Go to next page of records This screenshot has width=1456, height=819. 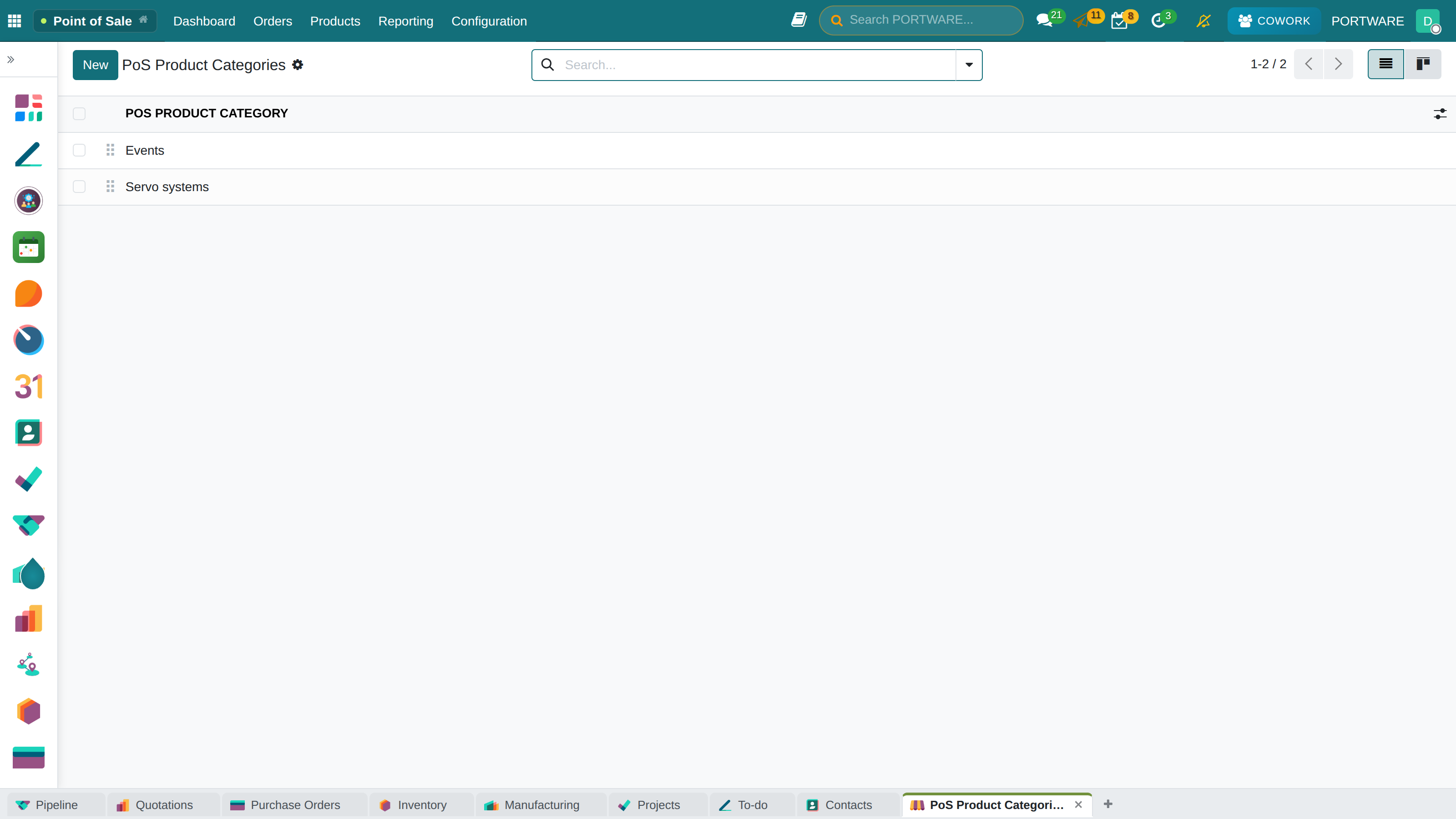(1338, 64)
